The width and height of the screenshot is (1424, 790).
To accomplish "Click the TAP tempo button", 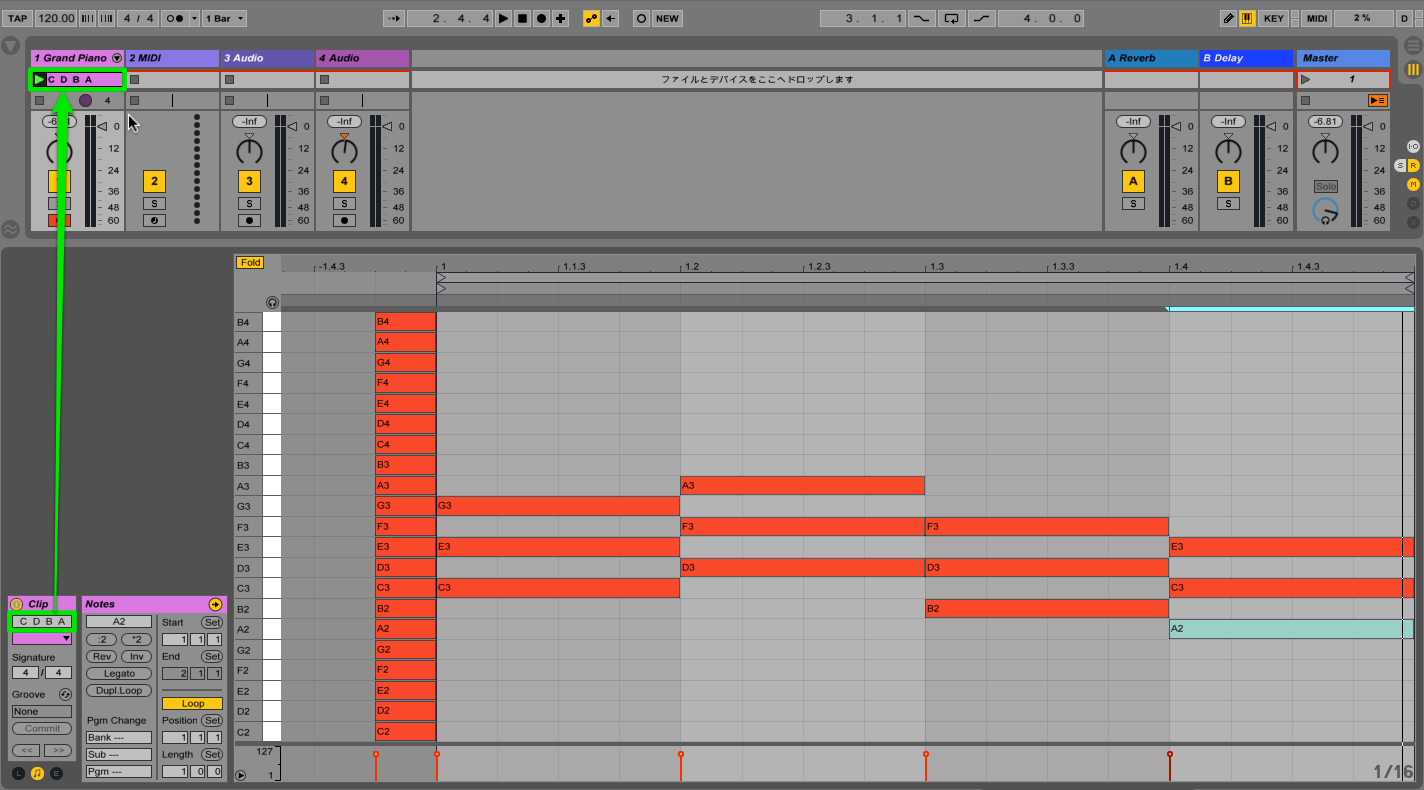I will coord(18,18).
